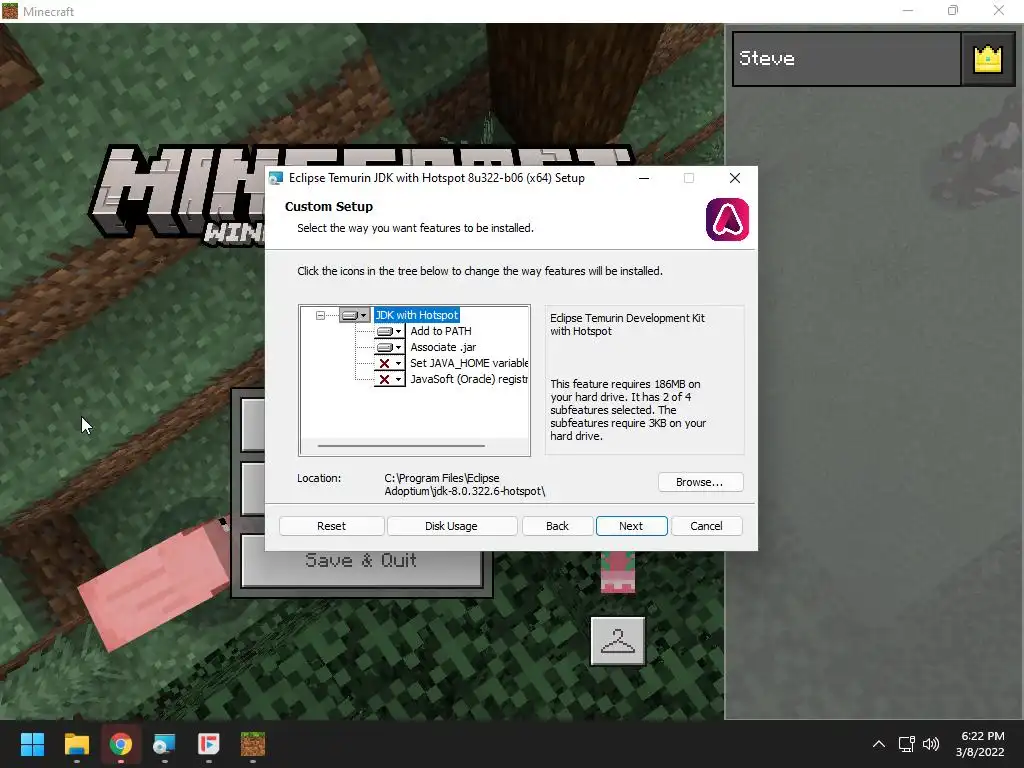1024x768 pixels.
Task: Show hidden system tray icons
Action: tap(879, 744)
